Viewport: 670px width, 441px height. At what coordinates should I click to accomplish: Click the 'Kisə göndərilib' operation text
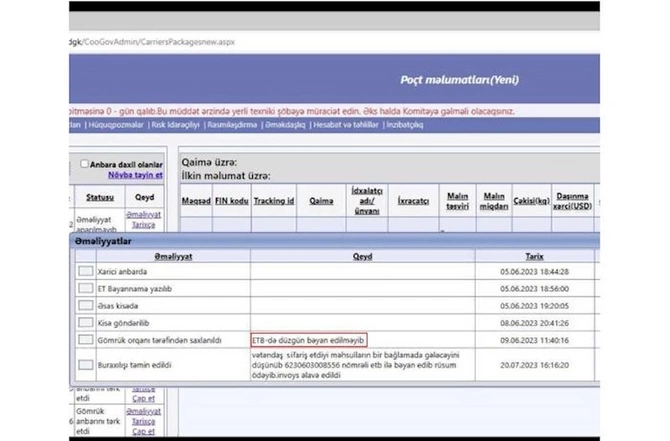123,323
